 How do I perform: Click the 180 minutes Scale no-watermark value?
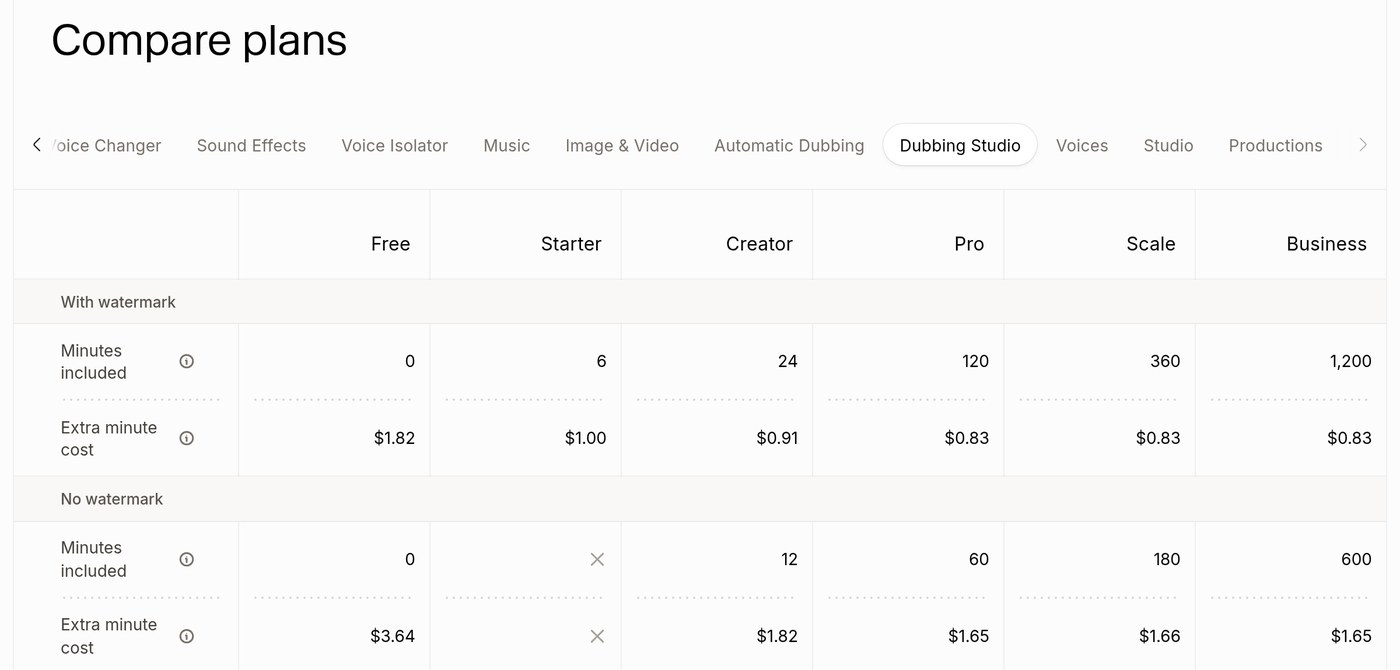[x=1167, y=560]
